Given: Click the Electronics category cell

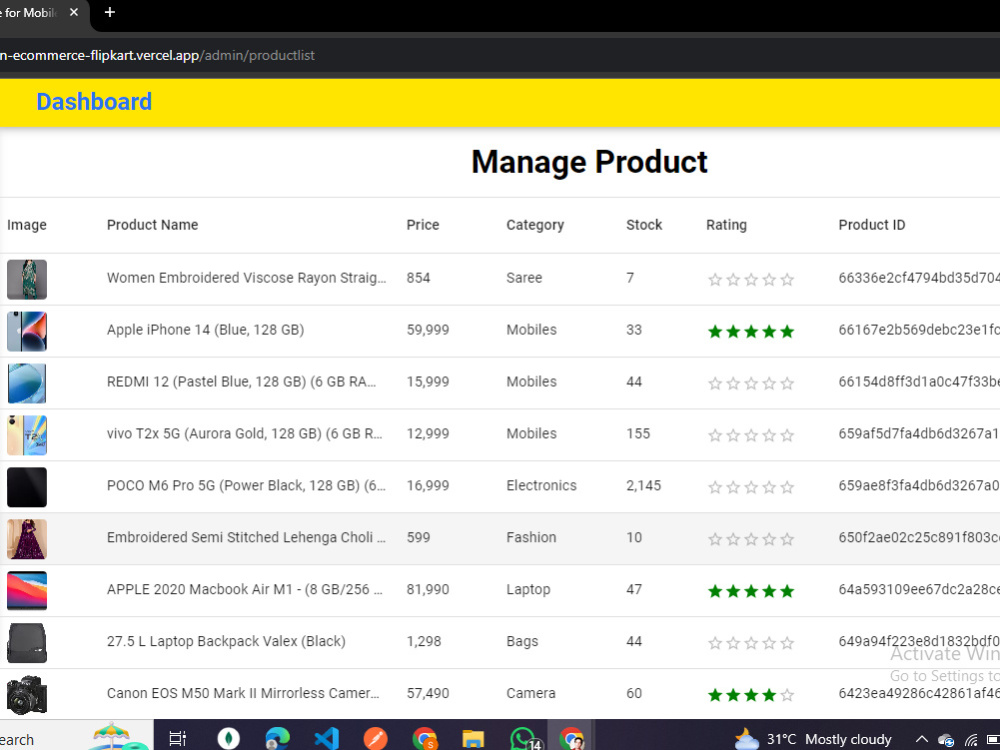Looking at the screenshot, I should [x=541, y=485].
